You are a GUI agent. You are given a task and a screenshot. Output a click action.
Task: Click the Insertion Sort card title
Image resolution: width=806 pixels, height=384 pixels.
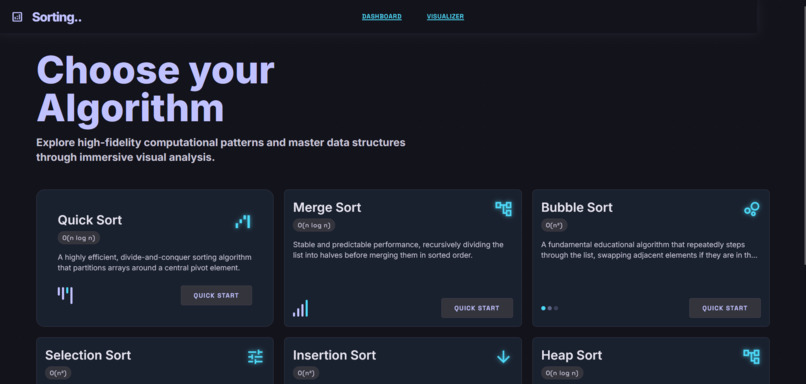click(x=334, y=355)
